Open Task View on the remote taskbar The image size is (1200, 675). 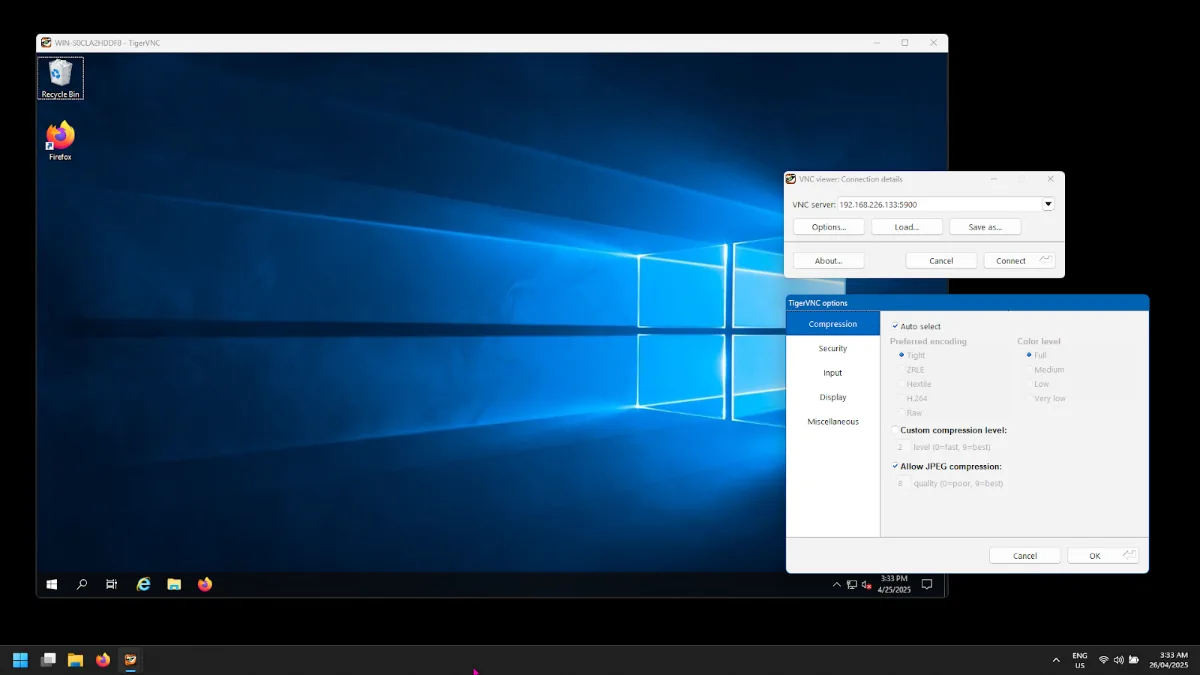(112, 584)
